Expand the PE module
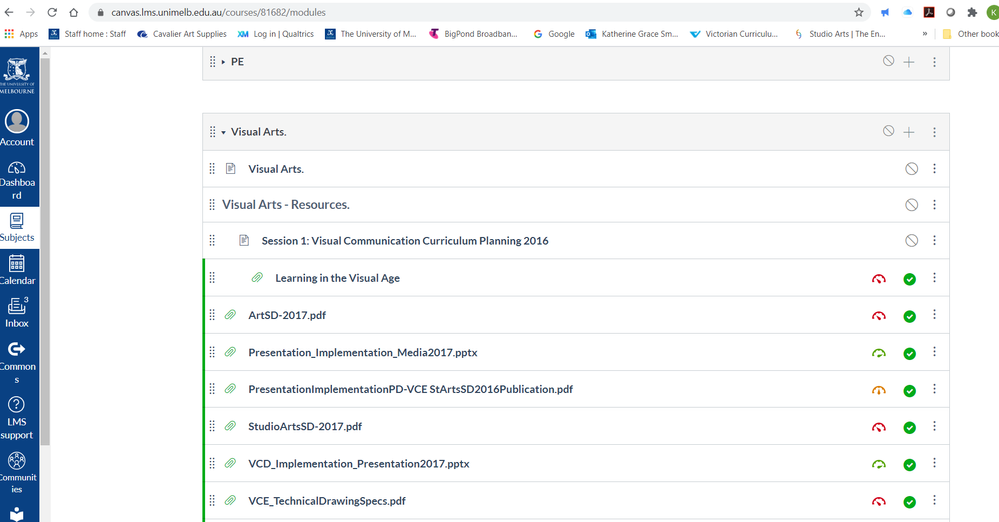Image resolution: width=999 pixels, height=522 pixels. tap(223, 62)
